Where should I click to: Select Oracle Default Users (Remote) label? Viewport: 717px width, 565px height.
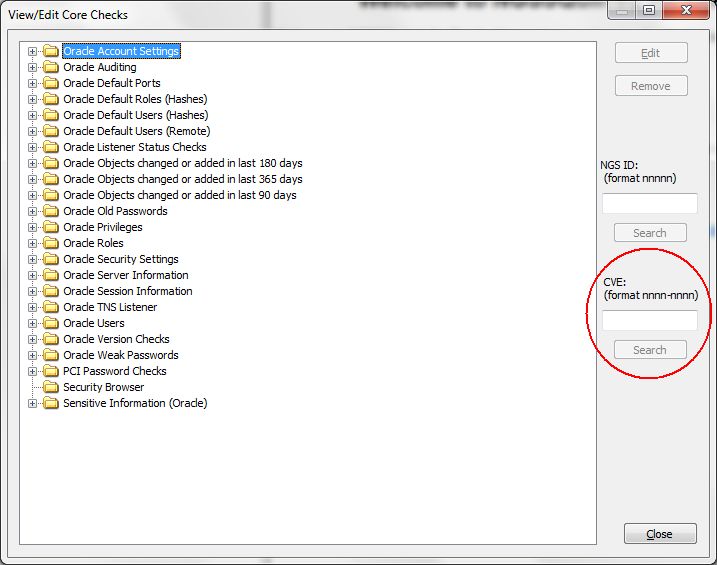coord(136,131)
